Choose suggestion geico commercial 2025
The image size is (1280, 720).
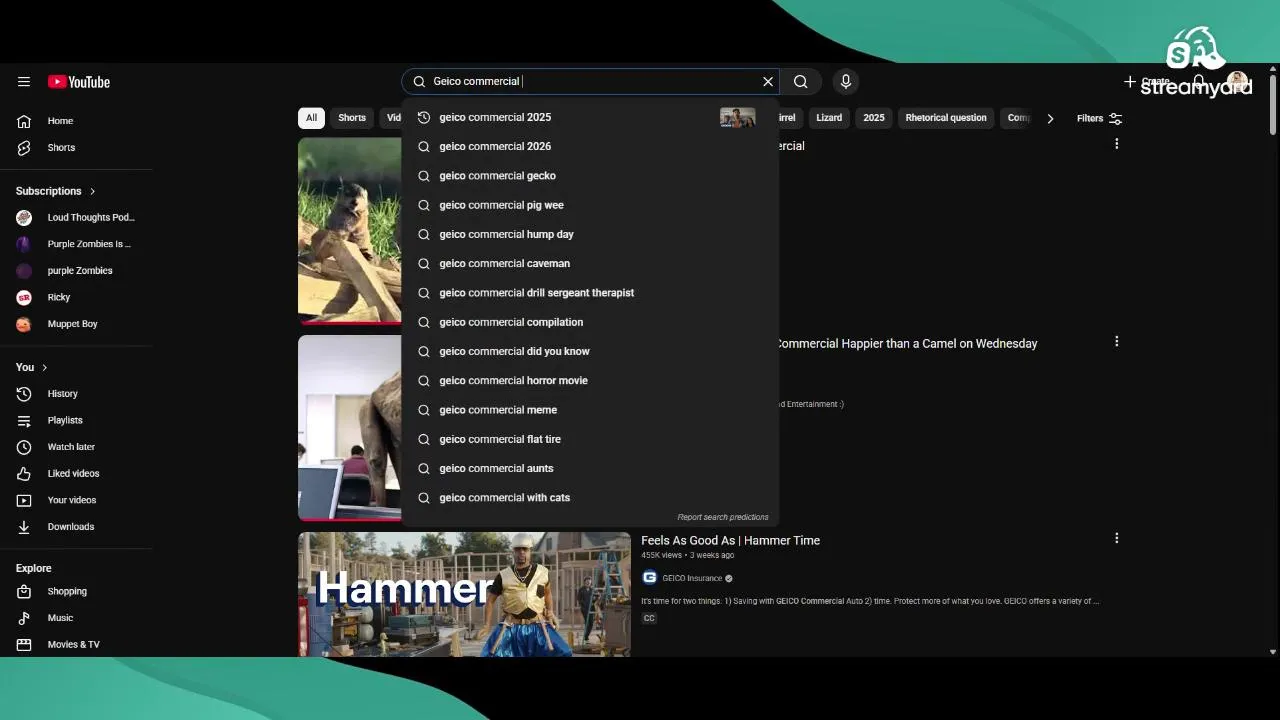pyautogui.click(x=590, y=117)
